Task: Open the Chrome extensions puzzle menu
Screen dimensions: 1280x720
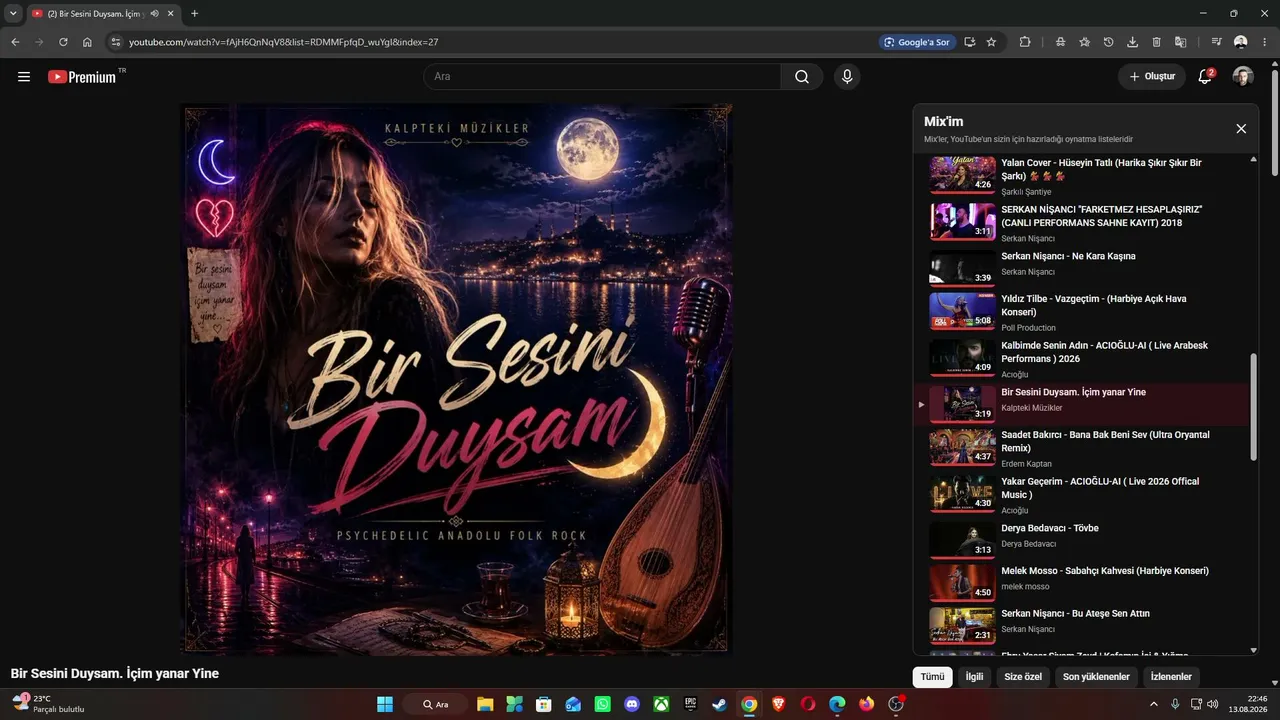Action: tap(1025, 42)
